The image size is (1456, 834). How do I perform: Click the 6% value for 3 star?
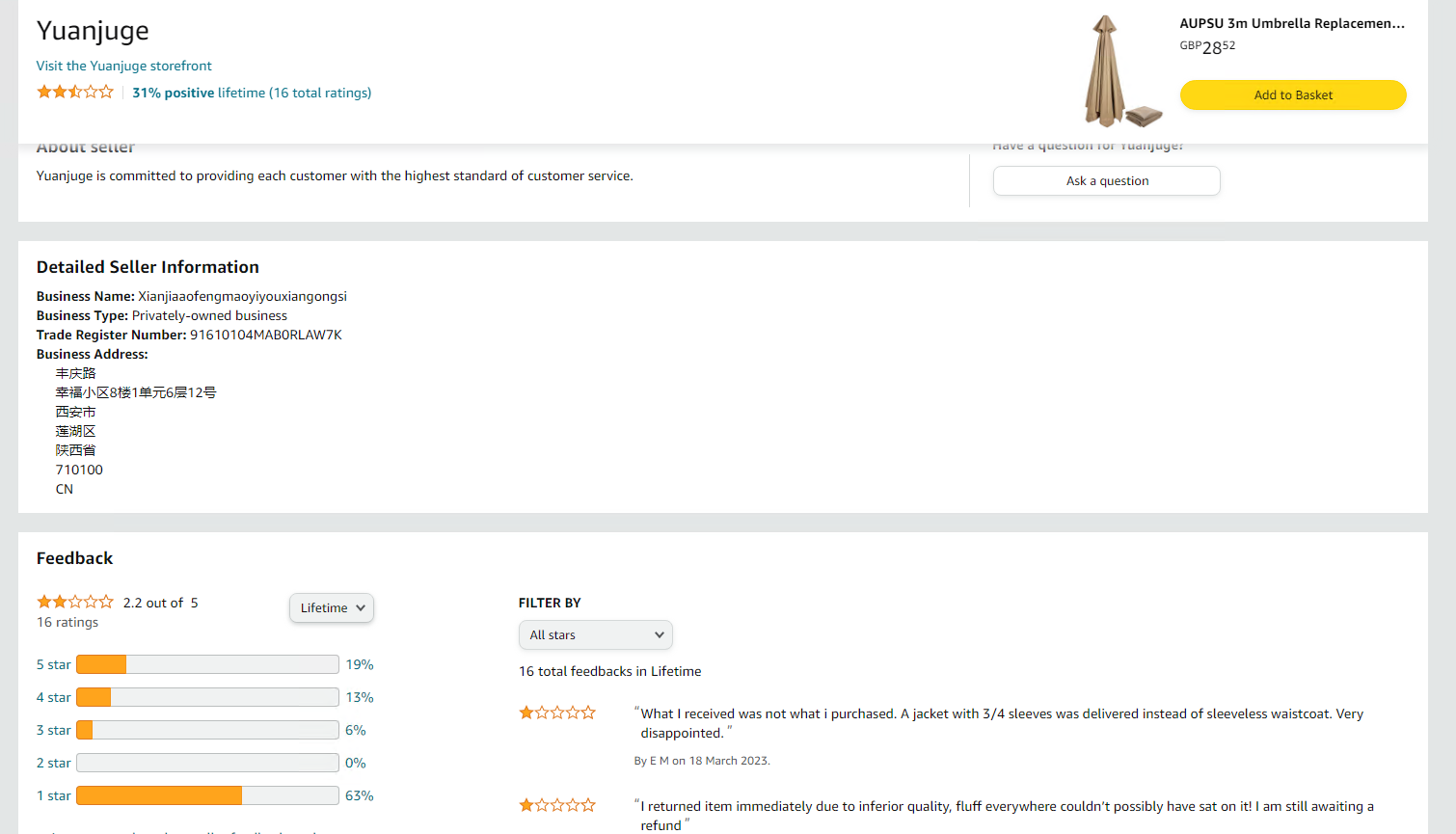356,730
